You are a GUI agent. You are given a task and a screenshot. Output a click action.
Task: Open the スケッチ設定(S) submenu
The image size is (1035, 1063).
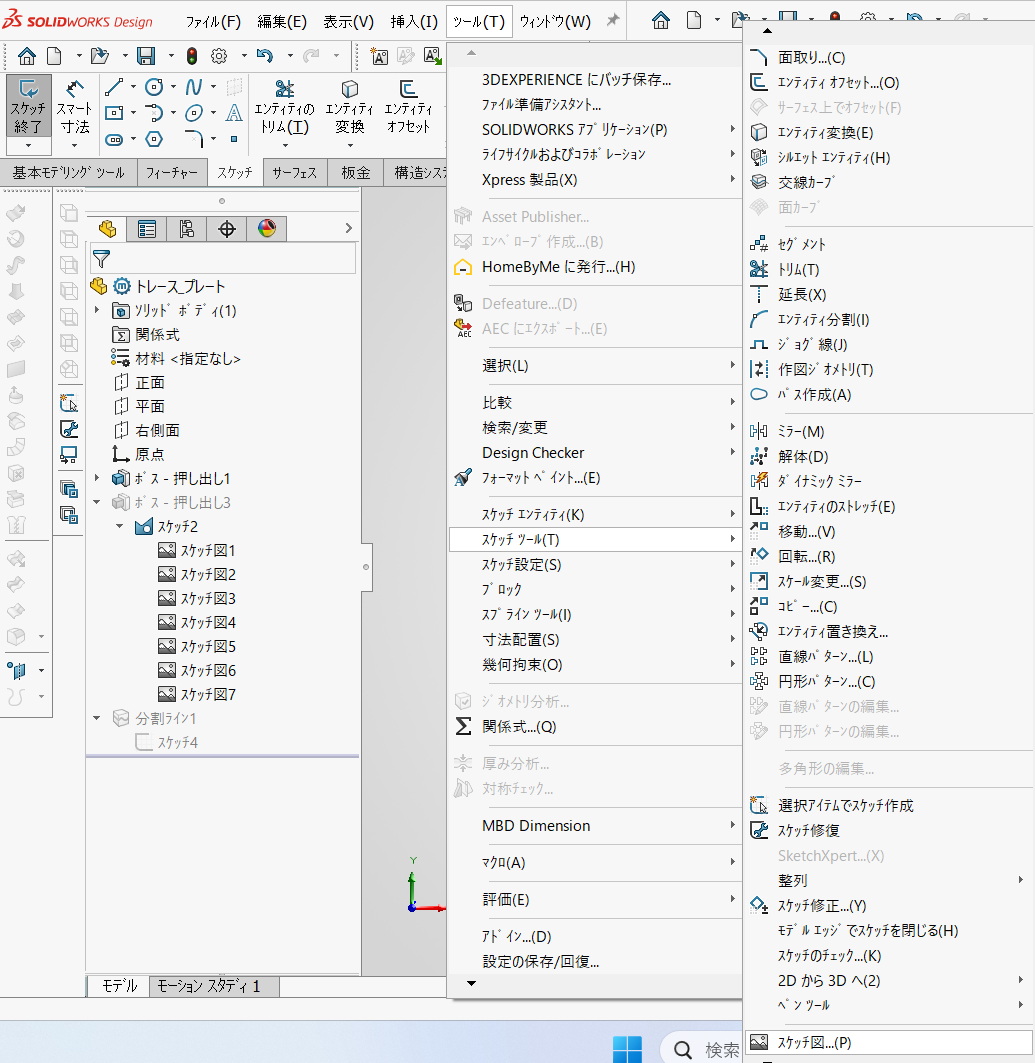[x=595, y=565]
